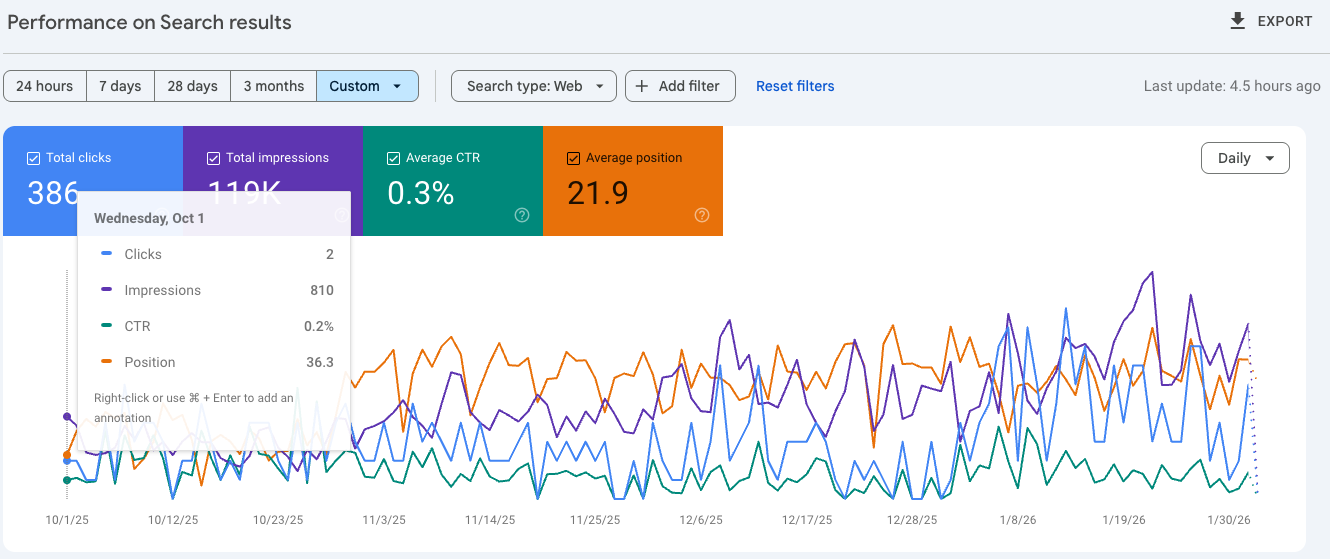Click the Average CTR 0.3% card
1330x559 pixels.
pos(453,181)
